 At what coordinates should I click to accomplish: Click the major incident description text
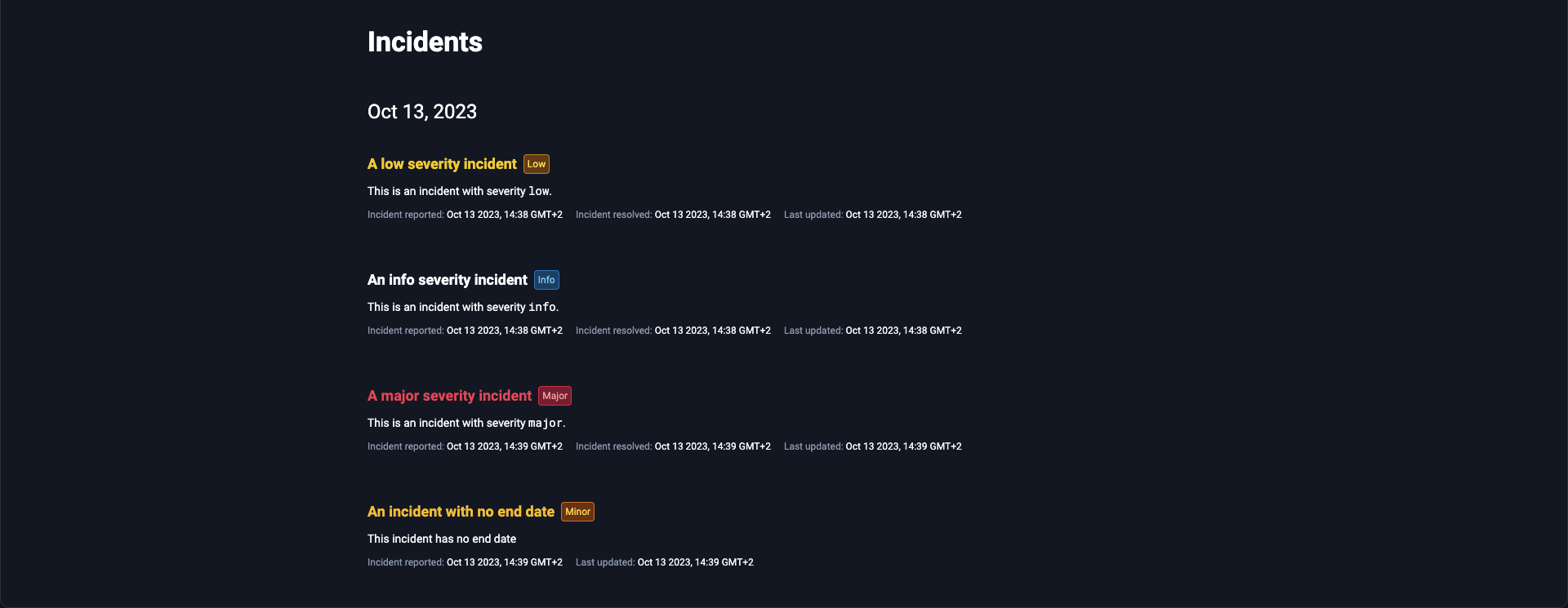pyautogui.click(x=465, y=423)
